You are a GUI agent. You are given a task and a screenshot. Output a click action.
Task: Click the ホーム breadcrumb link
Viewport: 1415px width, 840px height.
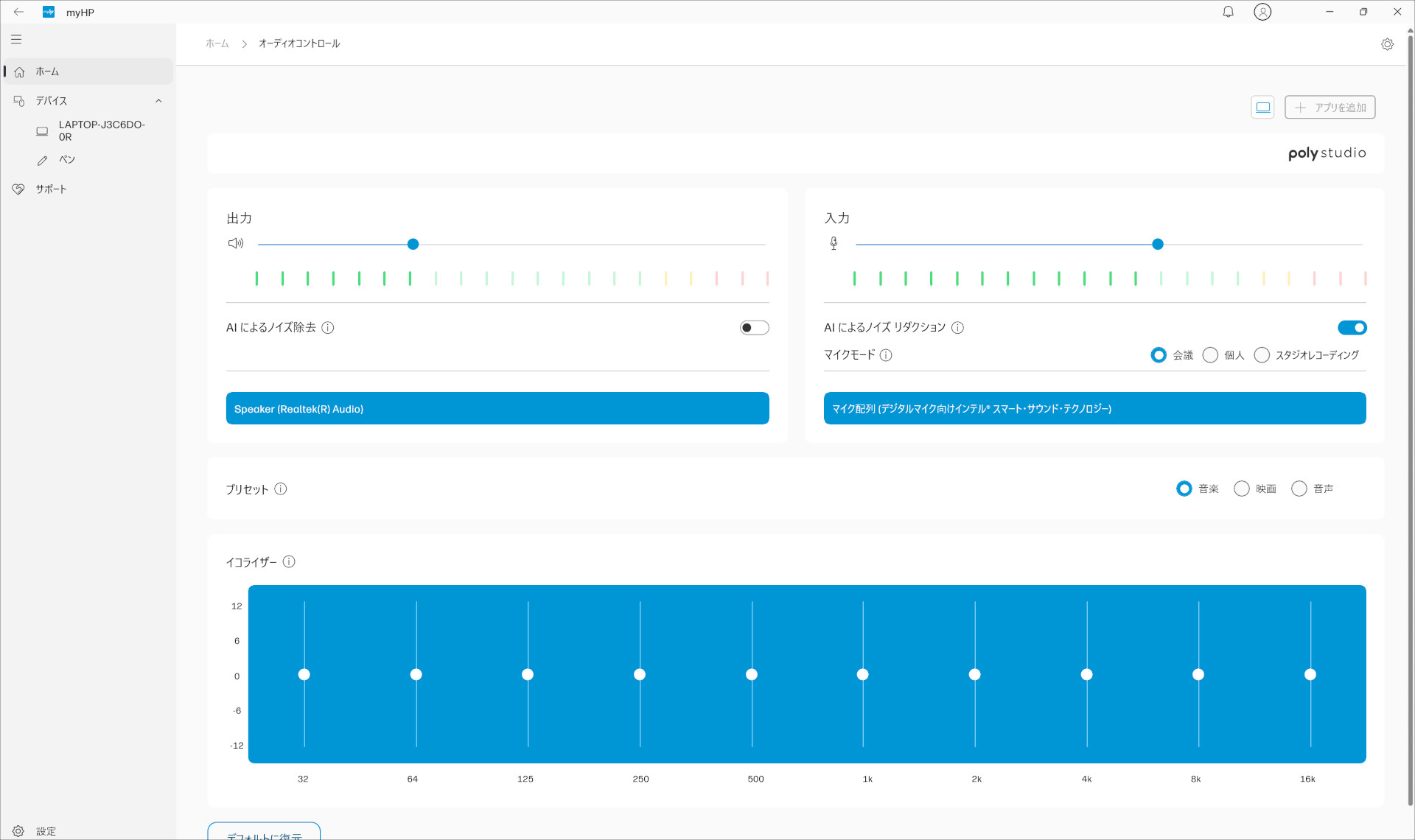click(217, 43)
